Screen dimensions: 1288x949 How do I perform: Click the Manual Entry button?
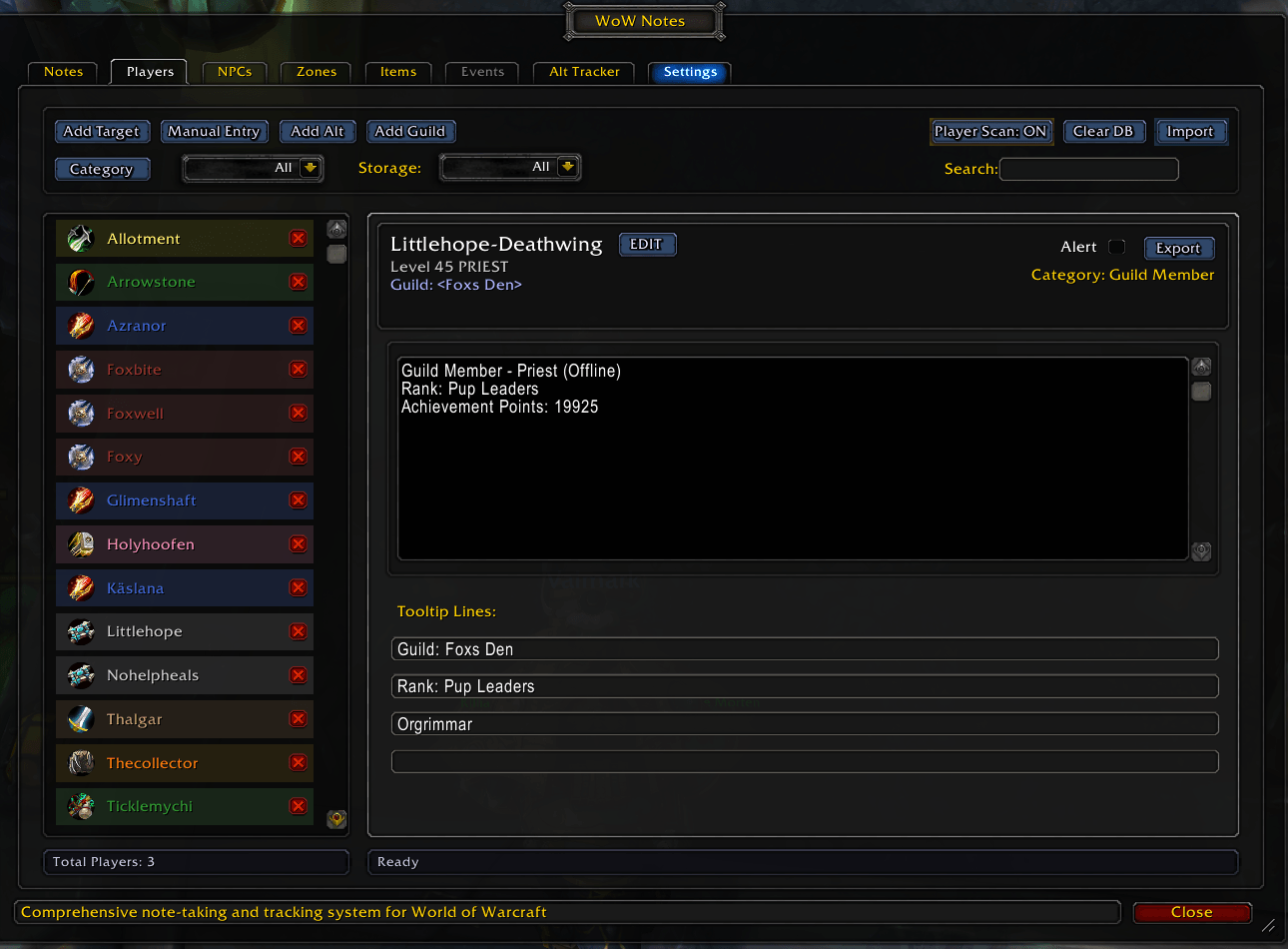click(x=214, y=132)
